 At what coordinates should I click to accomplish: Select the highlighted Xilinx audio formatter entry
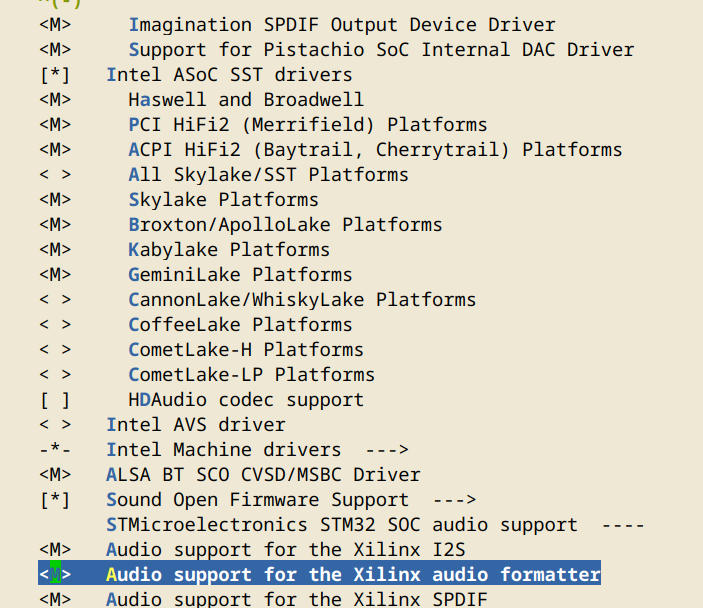pyautogui.click(x=353, y=575)
